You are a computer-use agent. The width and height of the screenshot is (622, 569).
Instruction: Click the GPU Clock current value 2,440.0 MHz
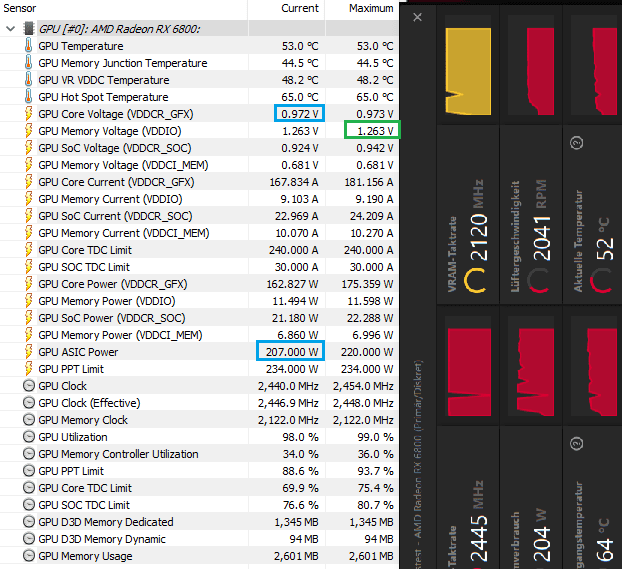(x=288, y=386)
